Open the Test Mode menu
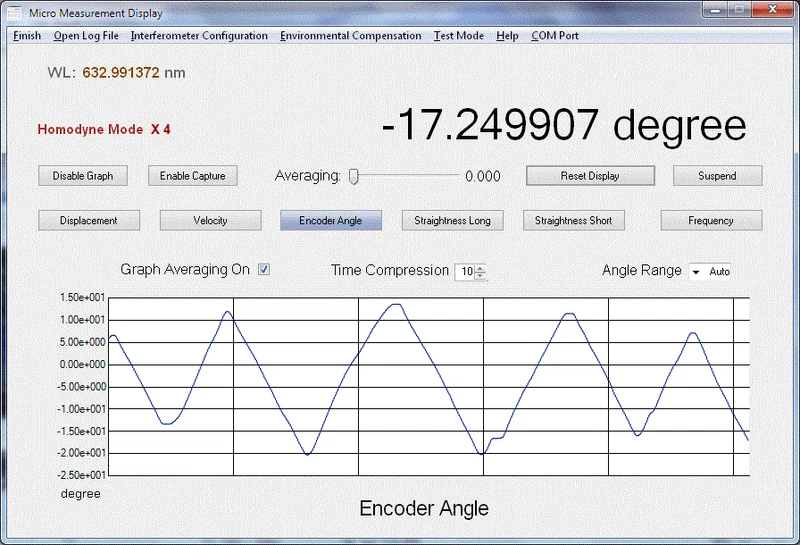800x545 pixels. pyautogui.click(x=458, y=36)
